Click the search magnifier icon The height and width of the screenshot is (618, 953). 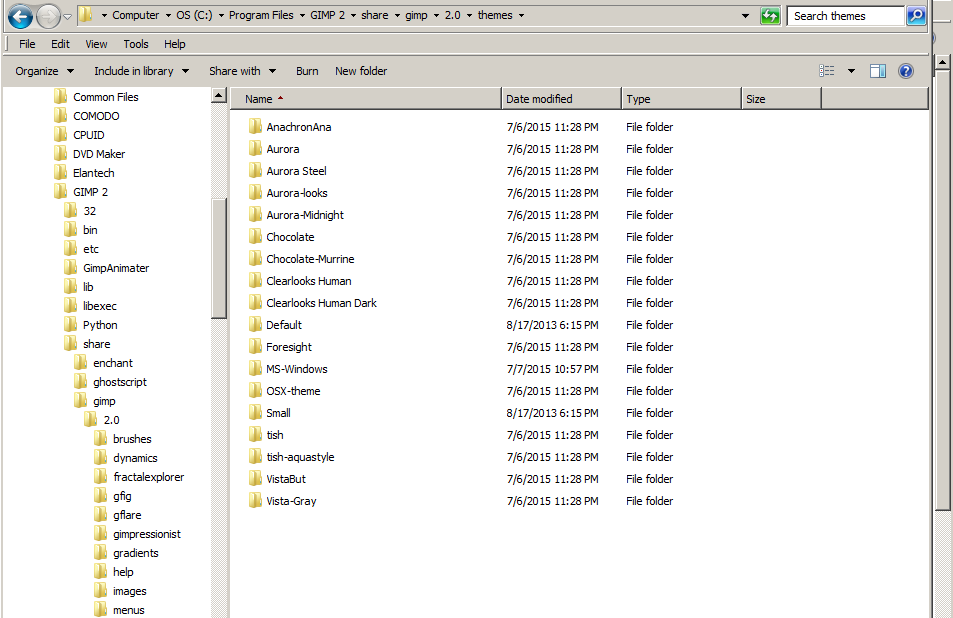point(915,16)
